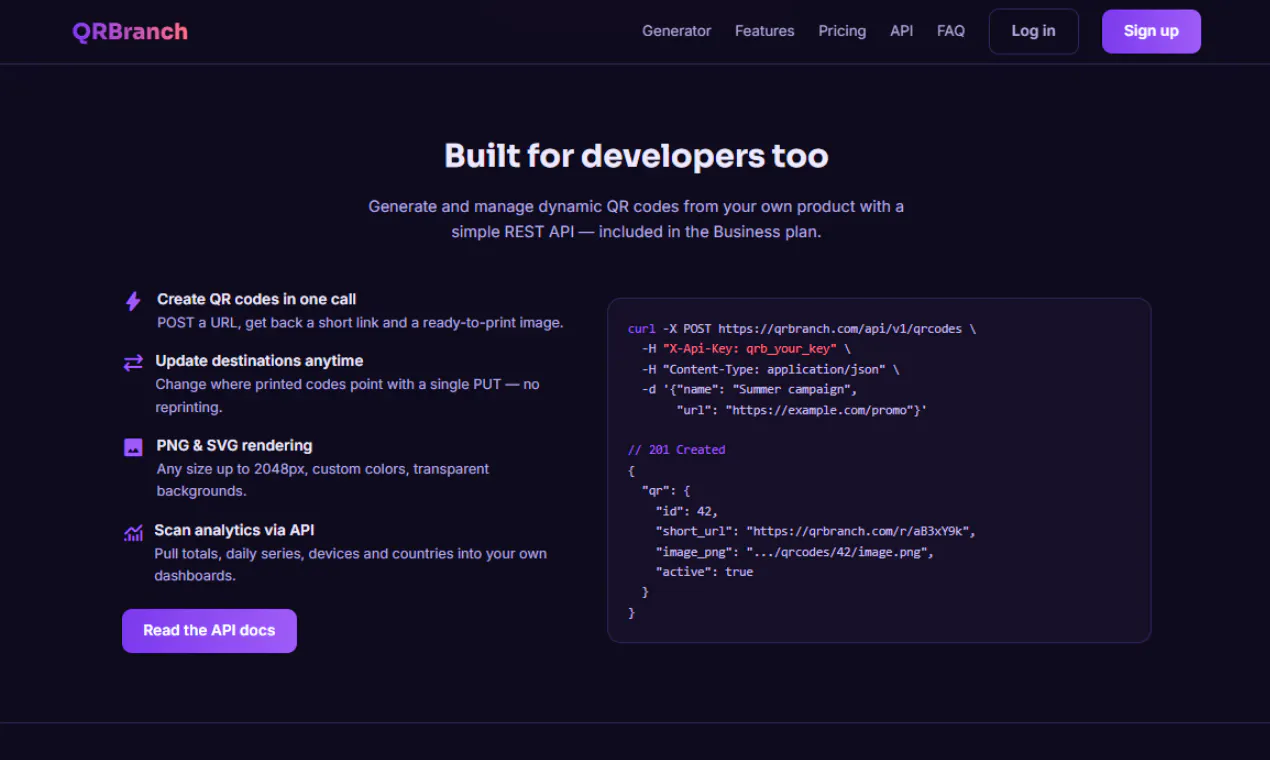1270x760 pixels.
Task: Click the swap arrows icon beside Update destinations
Action: click(133, 363)
